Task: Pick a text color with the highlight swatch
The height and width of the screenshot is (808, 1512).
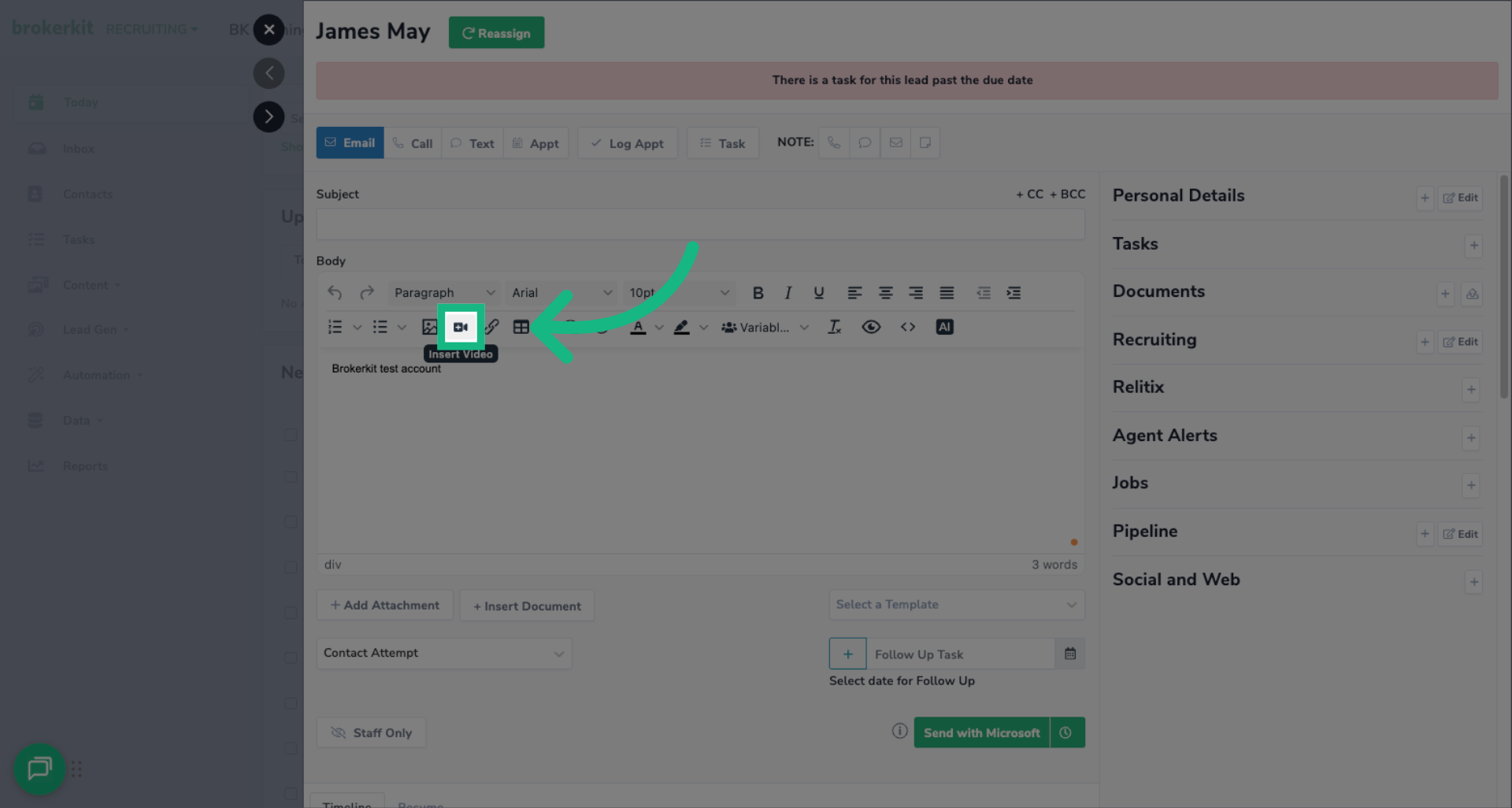Action: point(682,327)
